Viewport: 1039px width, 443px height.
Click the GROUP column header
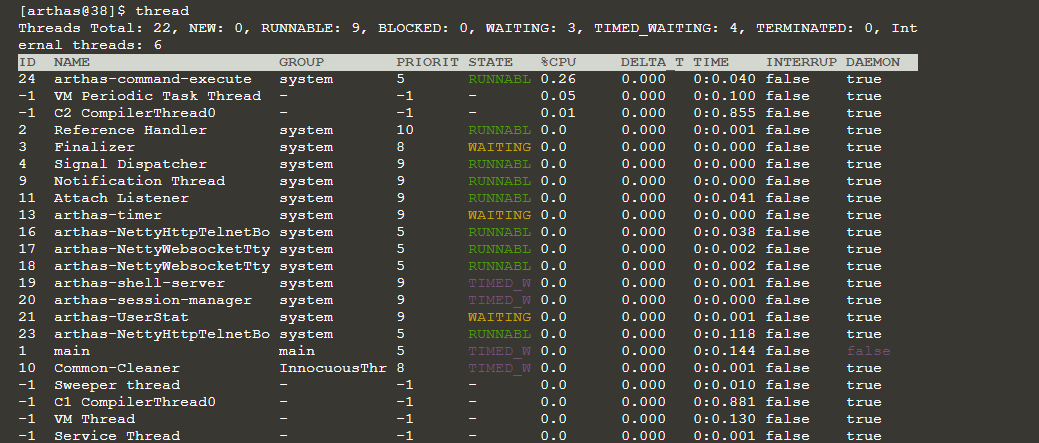tap(301, 62)
